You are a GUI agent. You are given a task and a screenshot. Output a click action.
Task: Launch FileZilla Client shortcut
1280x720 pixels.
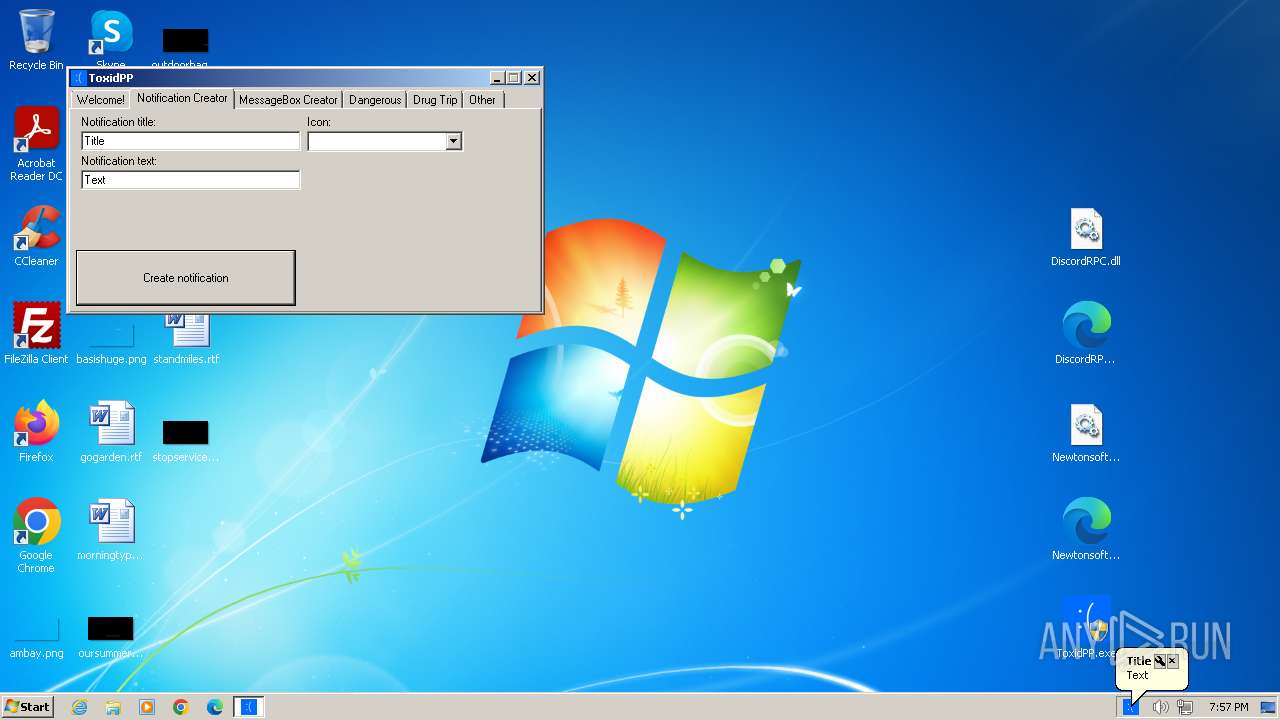coord(36,333)
